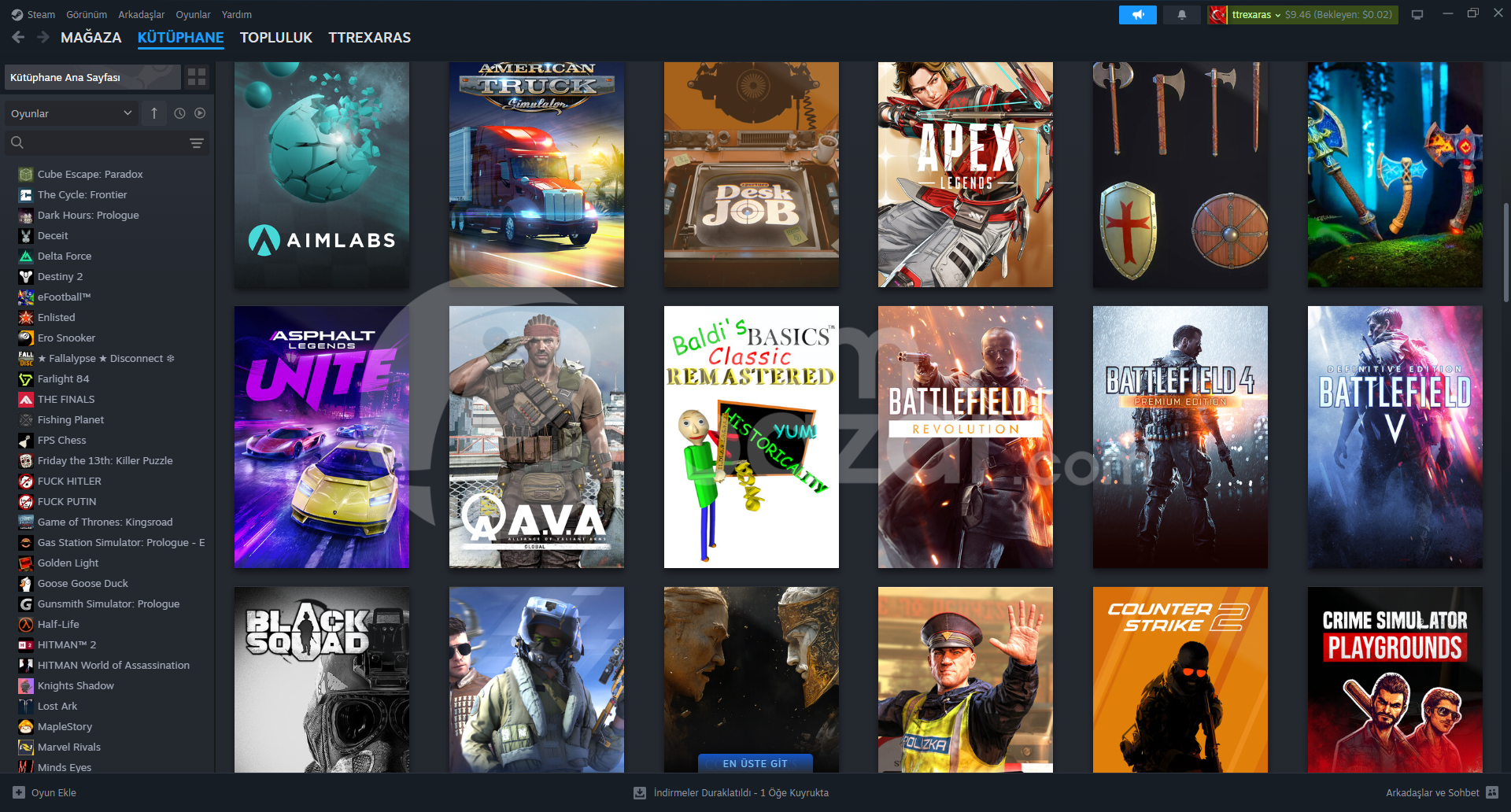This screenshot has width=1511, height=812.
Task: Open the Oyunlar category dropdown
Action: (x=72, y=113)
